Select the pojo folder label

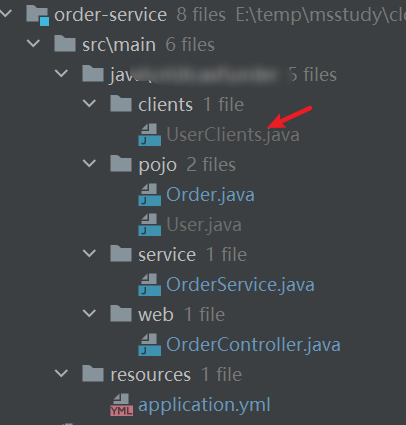tap(157, 165)
